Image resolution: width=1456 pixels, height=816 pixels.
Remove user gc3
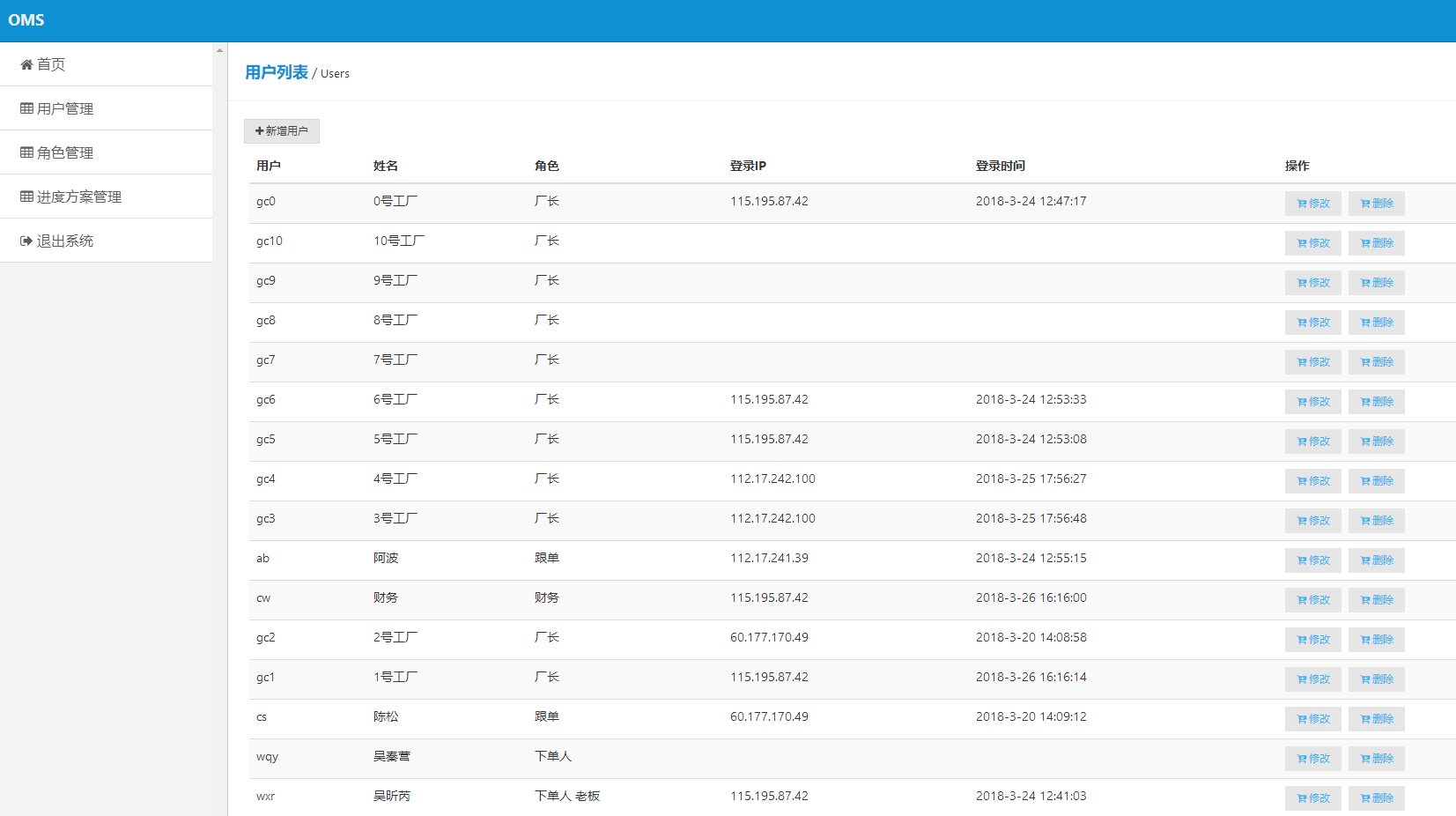(x=1377, y=521)
